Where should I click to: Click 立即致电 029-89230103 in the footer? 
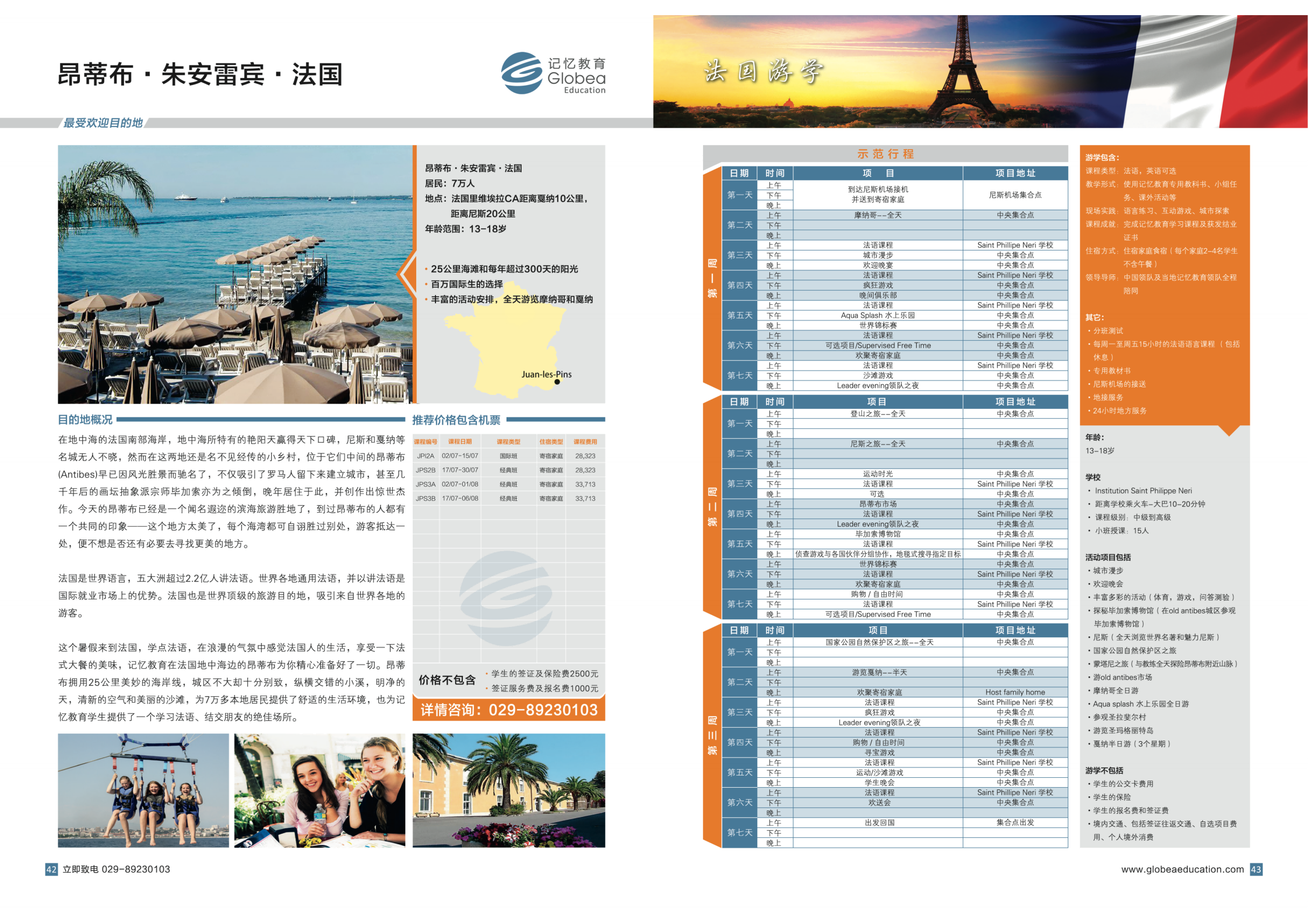tap(117, 869)
